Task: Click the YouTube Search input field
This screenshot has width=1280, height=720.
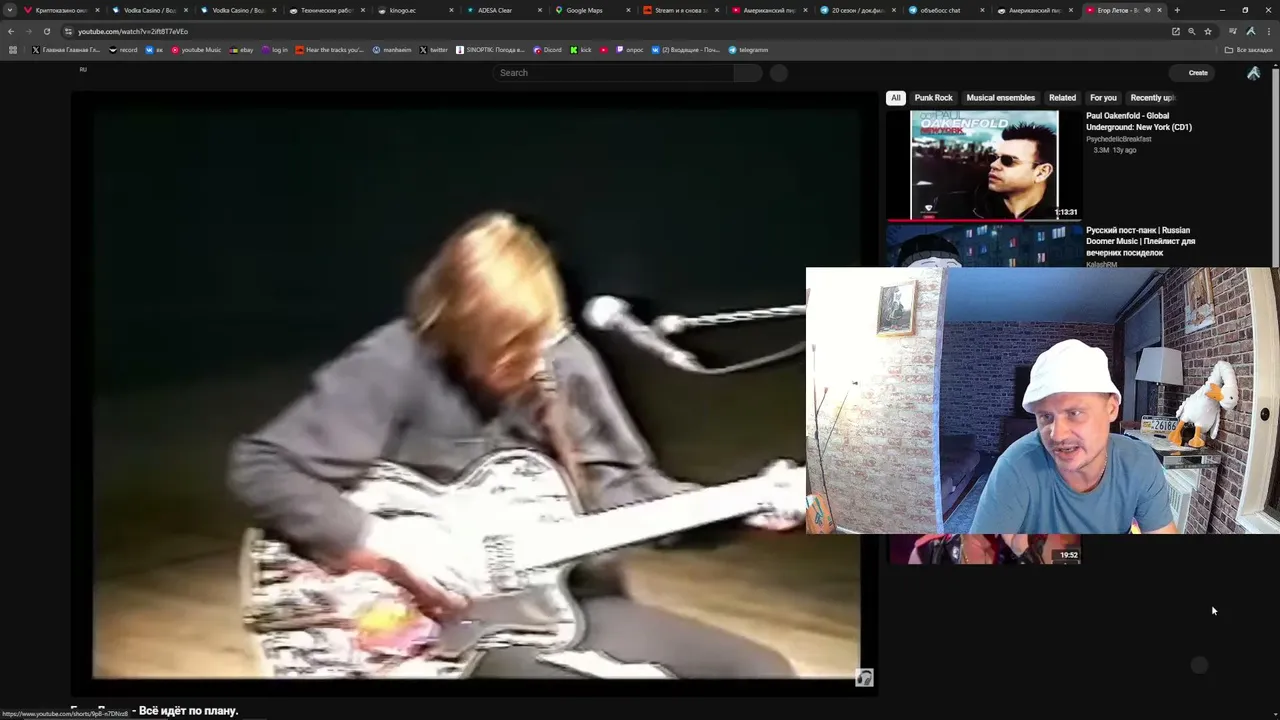Action: tap(613, 72)
